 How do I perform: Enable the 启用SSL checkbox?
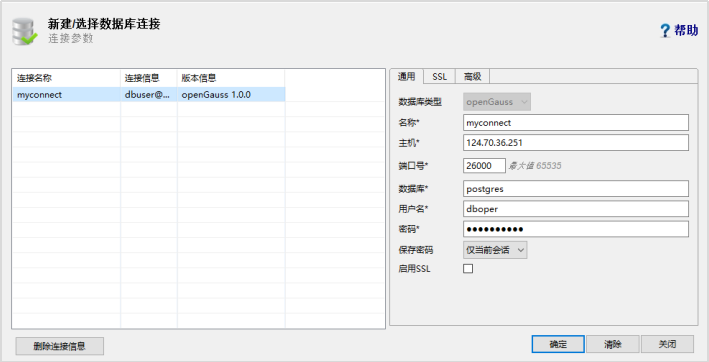(x=468, y=268)
